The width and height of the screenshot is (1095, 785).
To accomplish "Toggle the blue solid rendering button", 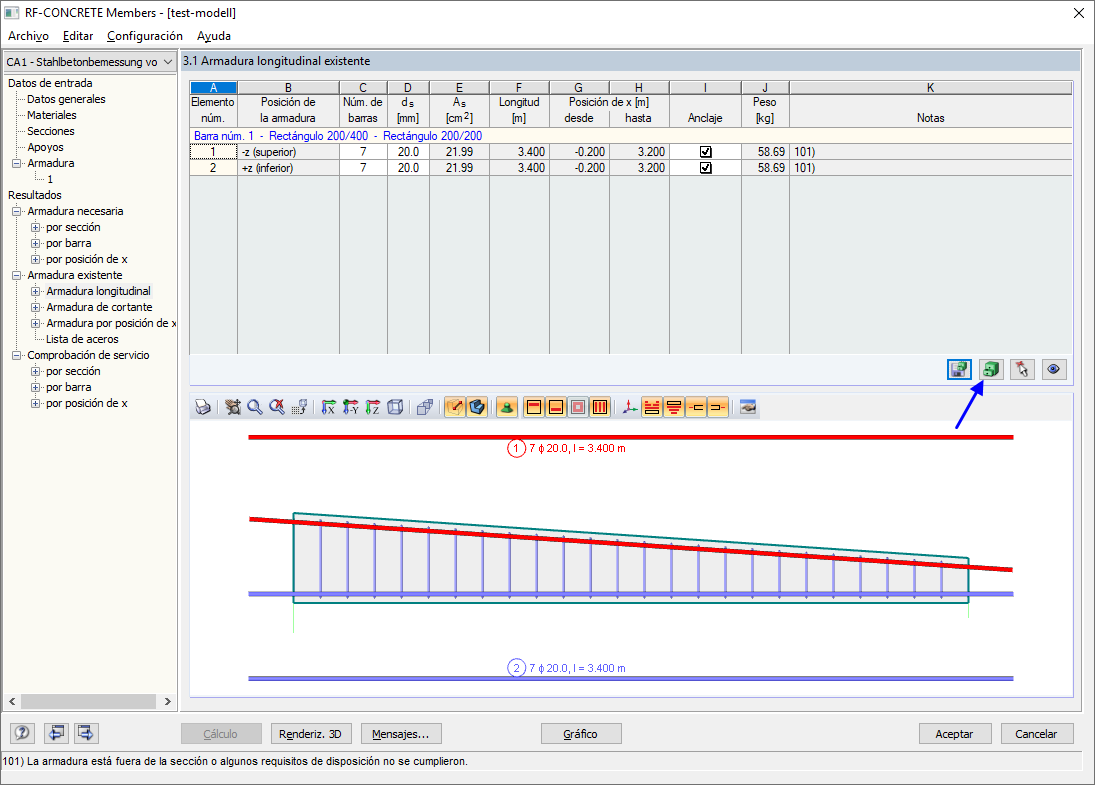I will point(477,407).
